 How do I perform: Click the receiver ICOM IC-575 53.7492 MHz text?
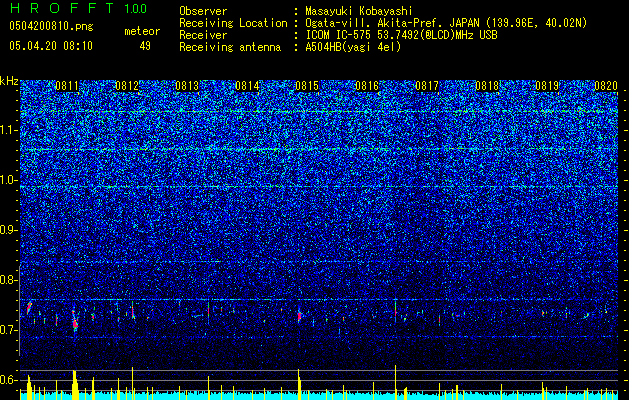[x=401, y=35]
